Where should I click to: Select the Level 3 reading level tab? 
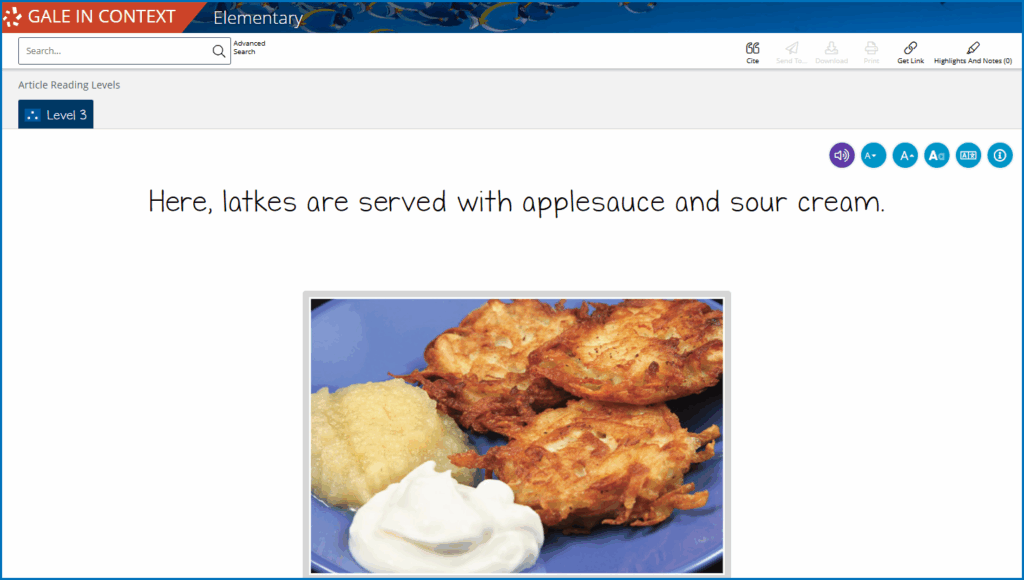56,115
